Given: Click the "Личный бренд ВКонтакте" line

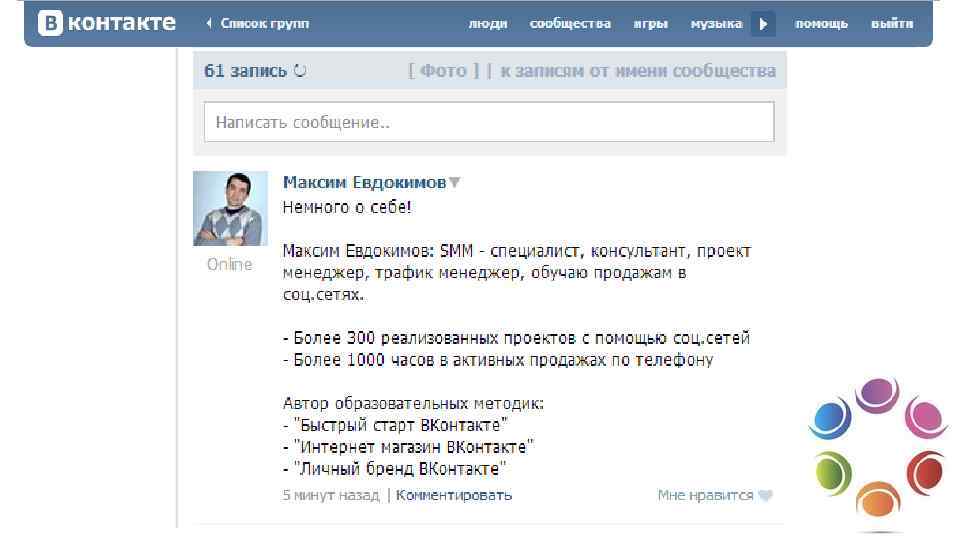Looking at the screenshot, I should click(x=394, y=469).
